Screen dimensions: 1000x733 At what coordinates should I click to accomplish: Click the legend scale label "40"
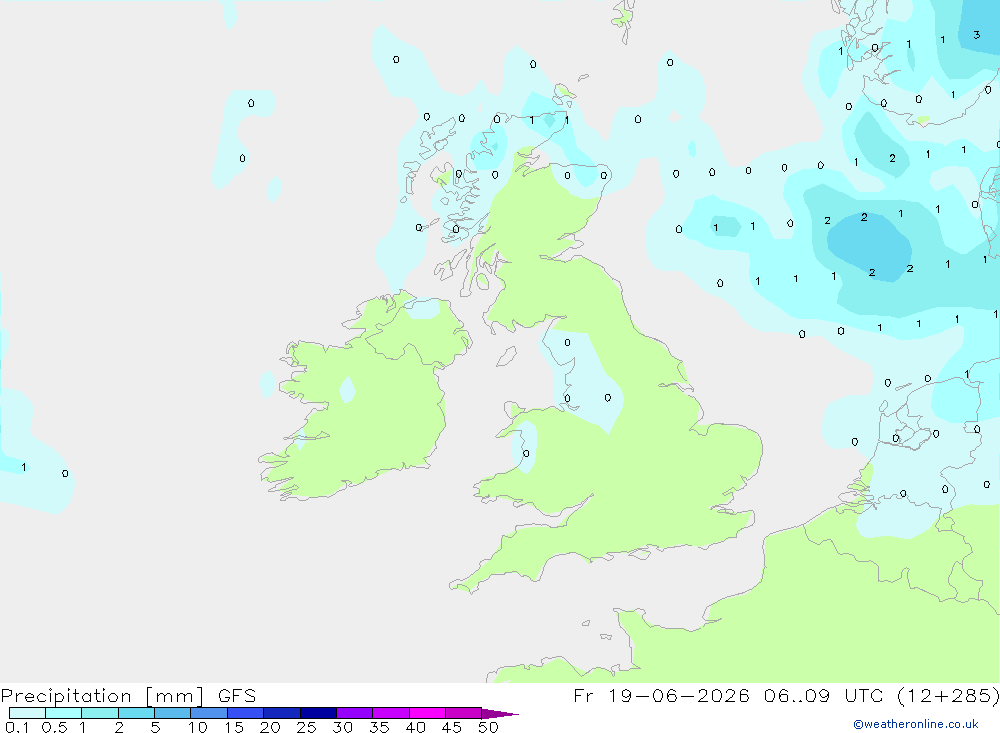coord(416,727)
